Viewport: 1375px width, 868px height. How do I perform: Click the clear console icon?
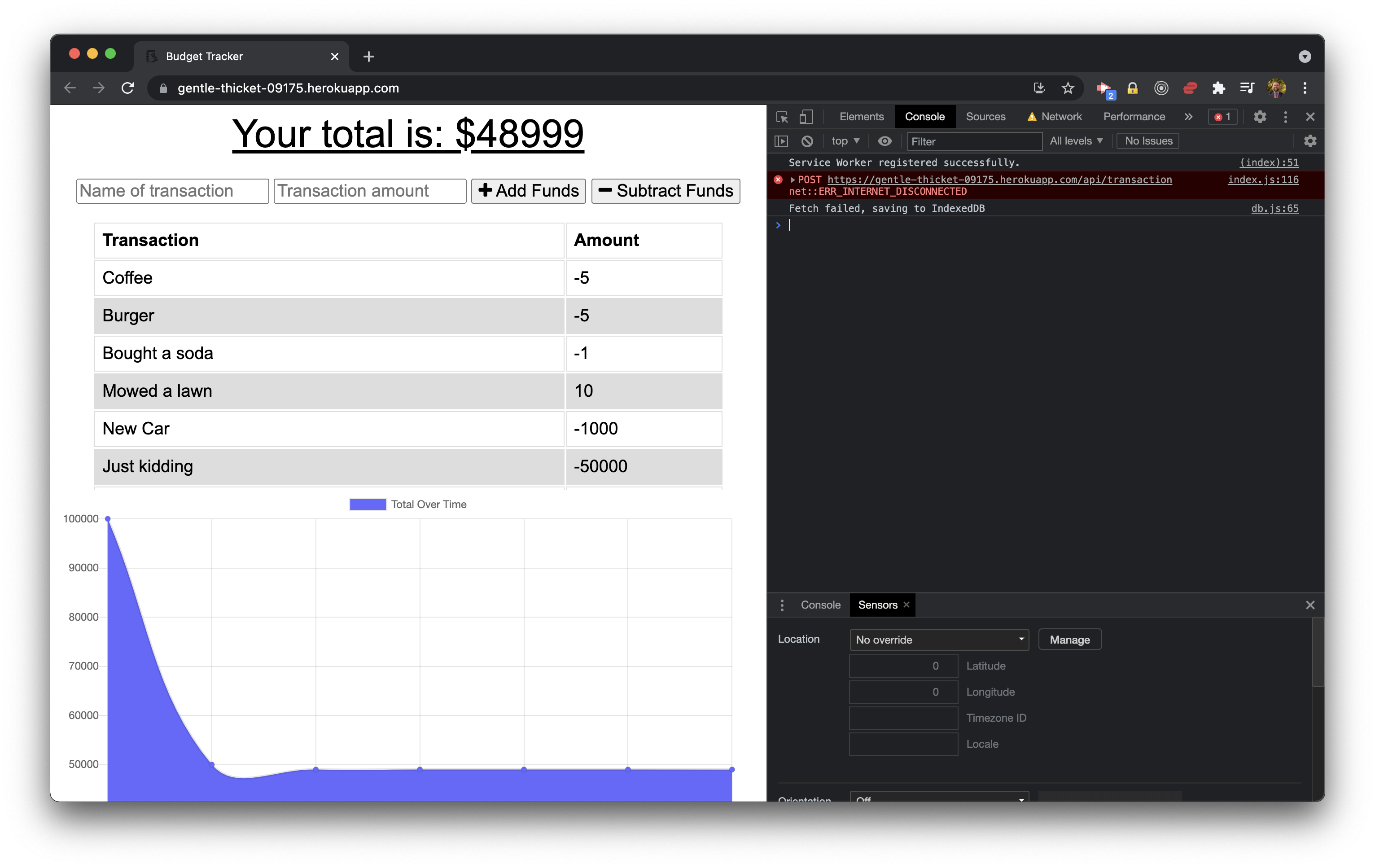point(808,141)
